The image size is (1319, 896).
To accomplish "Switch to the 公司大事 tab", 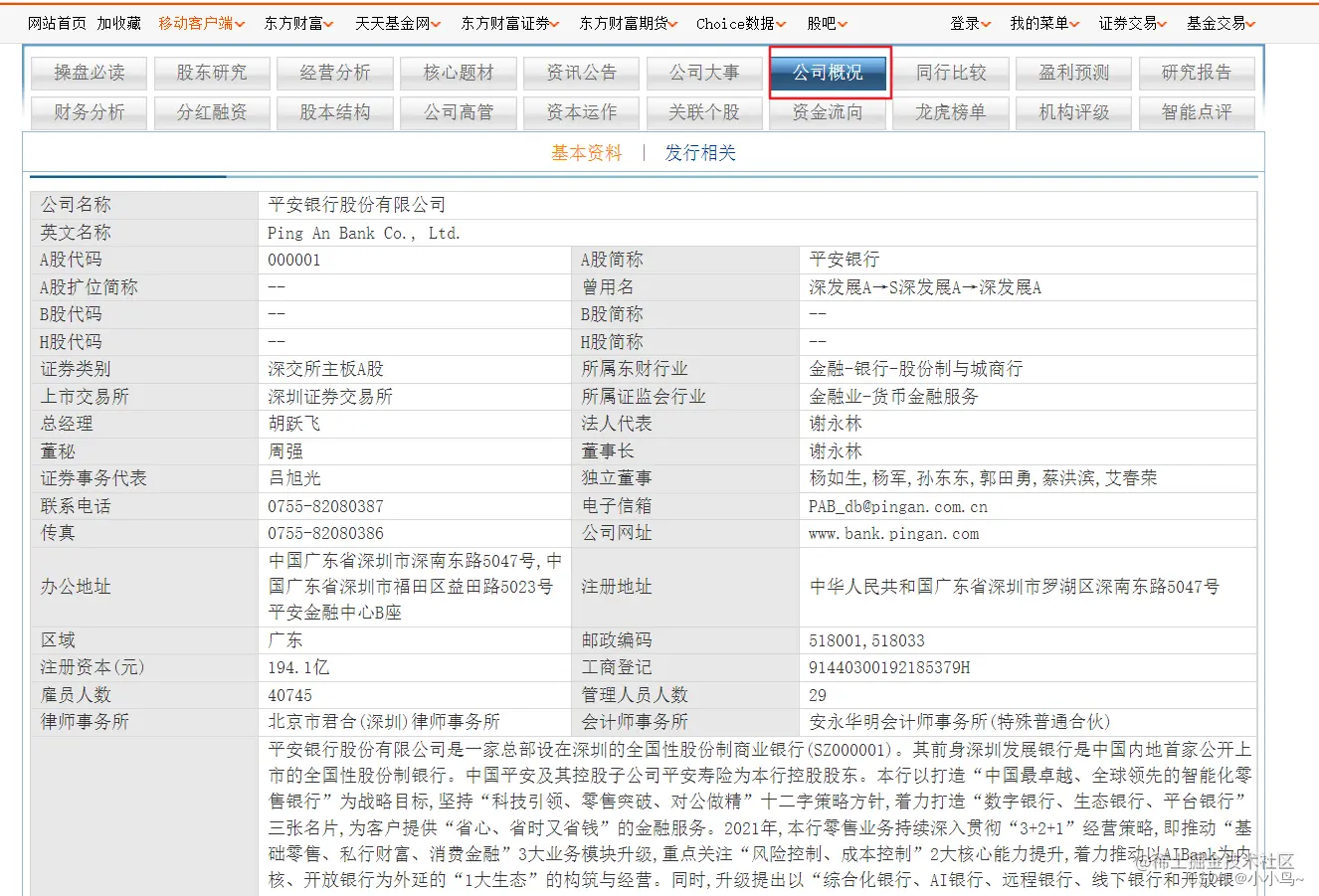I will click(x=704, y=73).
